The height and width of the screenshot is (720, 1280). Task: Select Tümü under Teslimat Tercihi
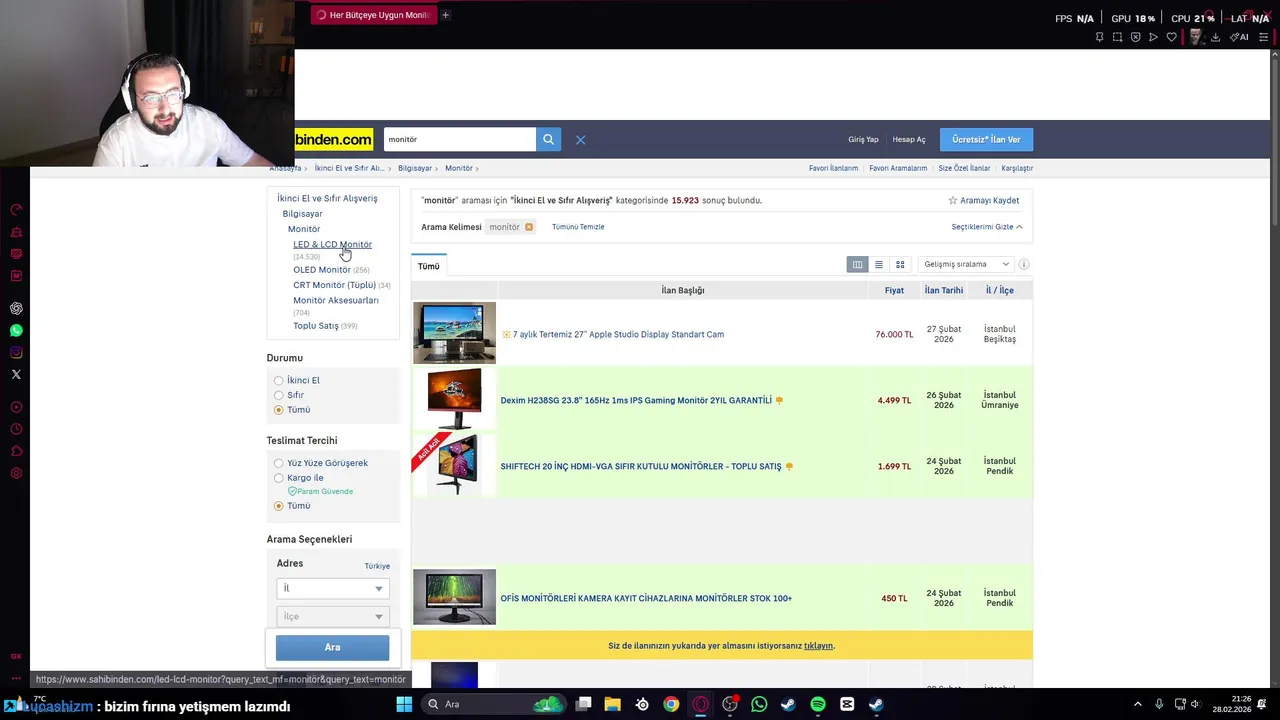(279, 506)
